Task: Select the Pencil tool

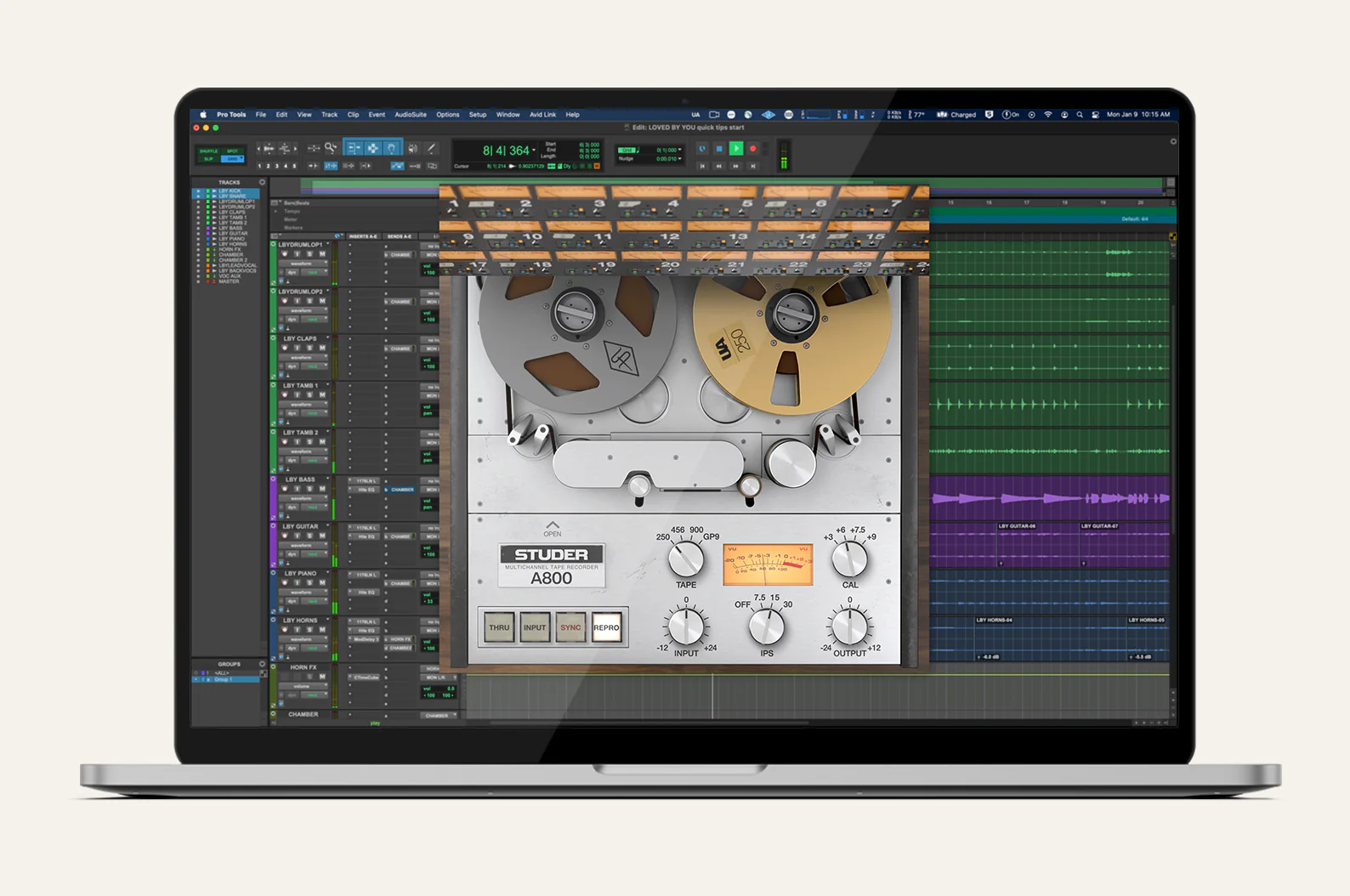Action: coord(431,149)
